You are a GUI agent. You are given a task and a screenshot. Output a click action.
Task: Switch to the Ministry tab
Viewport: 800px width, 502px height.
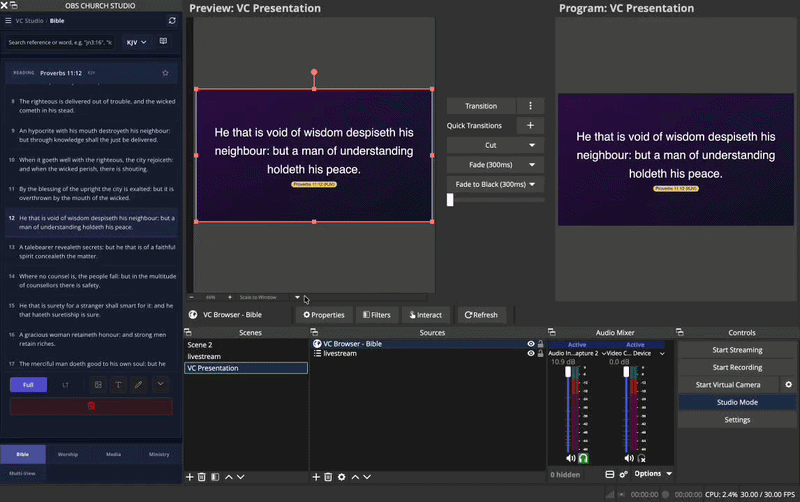(159, 454)
